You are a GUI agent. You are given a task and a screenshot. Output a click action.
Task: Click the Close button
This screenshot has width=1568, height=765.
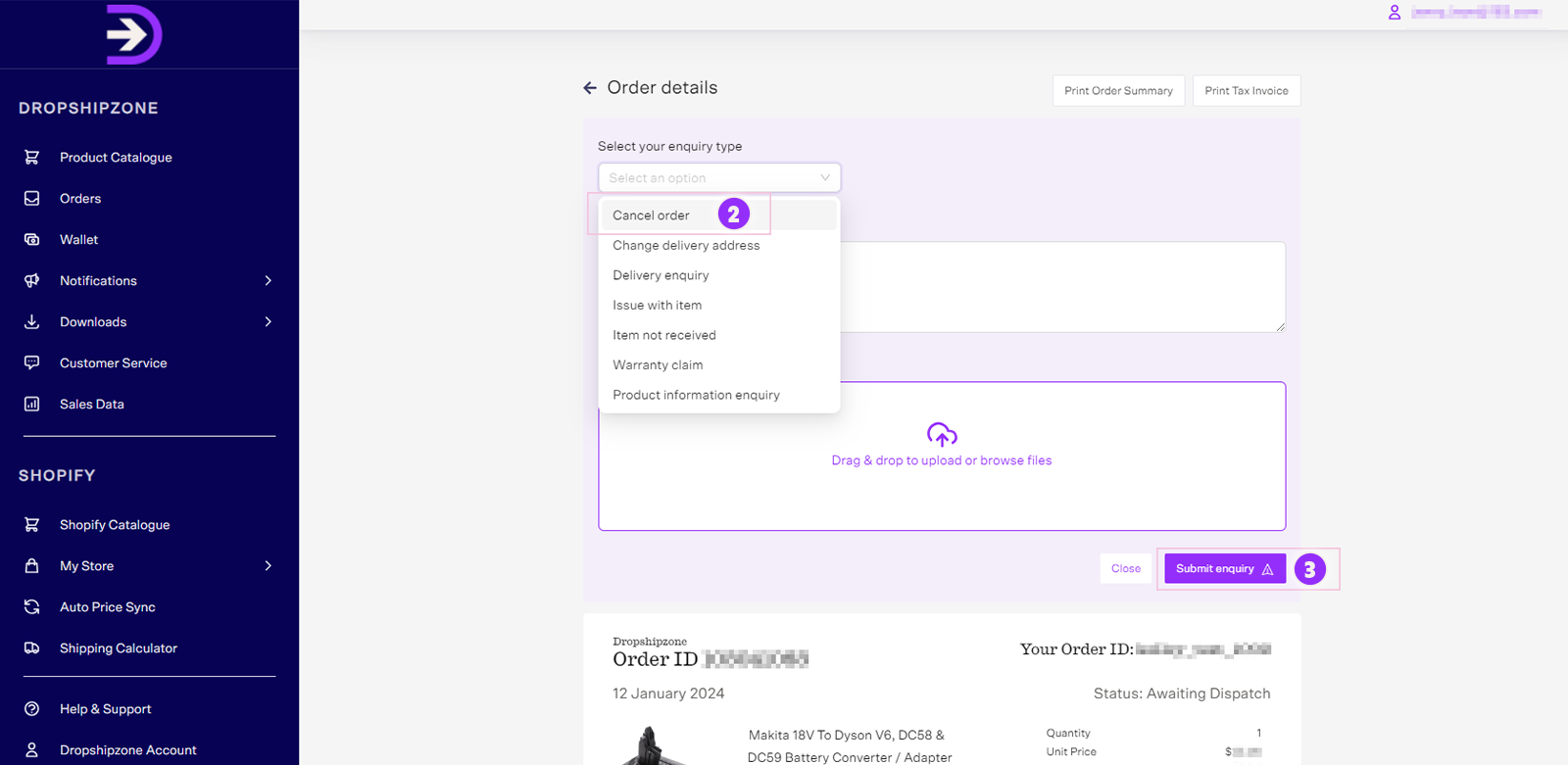1125,568
